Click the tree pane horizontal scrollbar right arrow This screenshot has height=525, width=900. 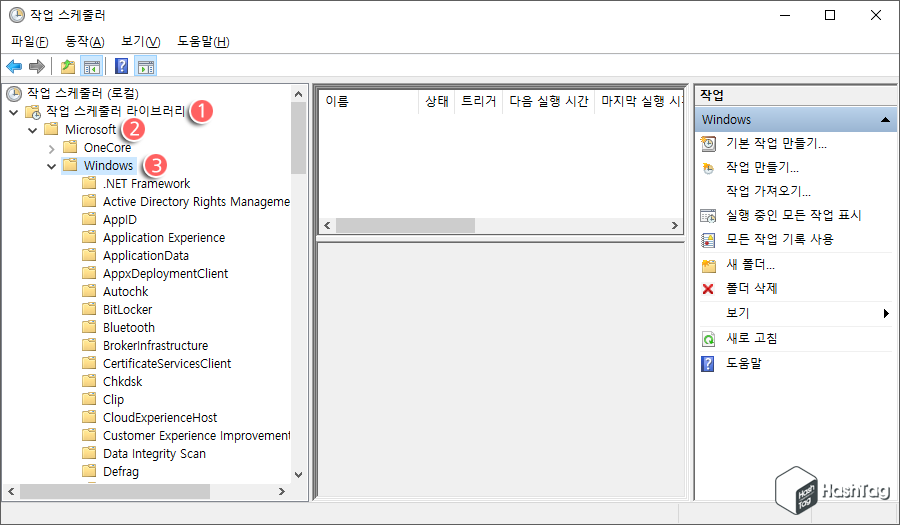(x=281, y=492)
